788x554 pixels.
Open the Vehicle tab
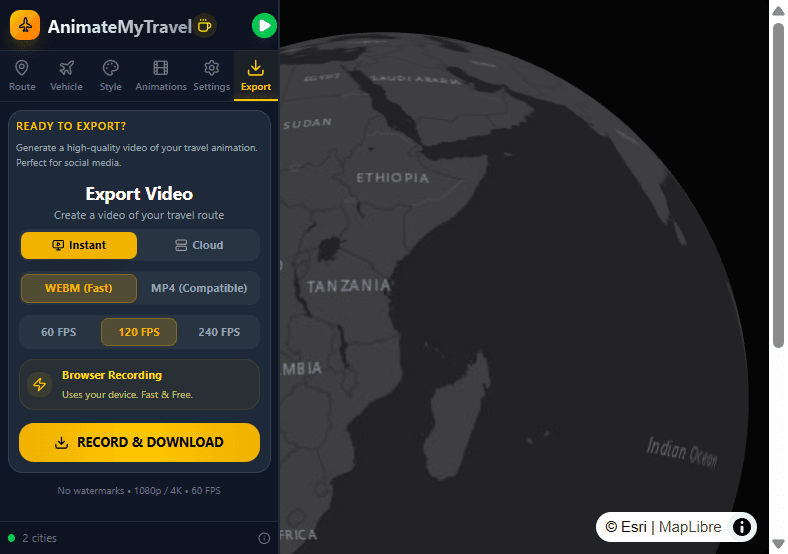pyautogui.click(x=66, y=76)
